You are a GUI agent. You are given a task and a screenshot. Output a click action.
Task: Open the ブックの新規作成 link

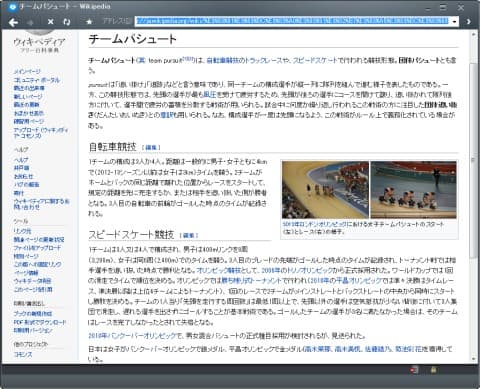point(33,314)
